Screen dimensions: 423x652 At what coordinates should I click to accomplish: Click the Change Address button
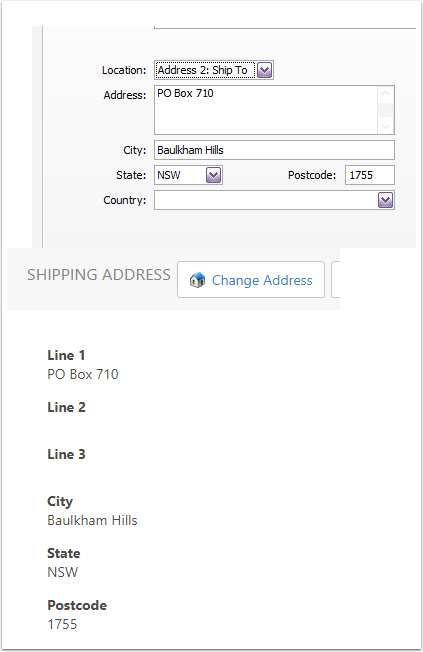(x=251, y=279)
